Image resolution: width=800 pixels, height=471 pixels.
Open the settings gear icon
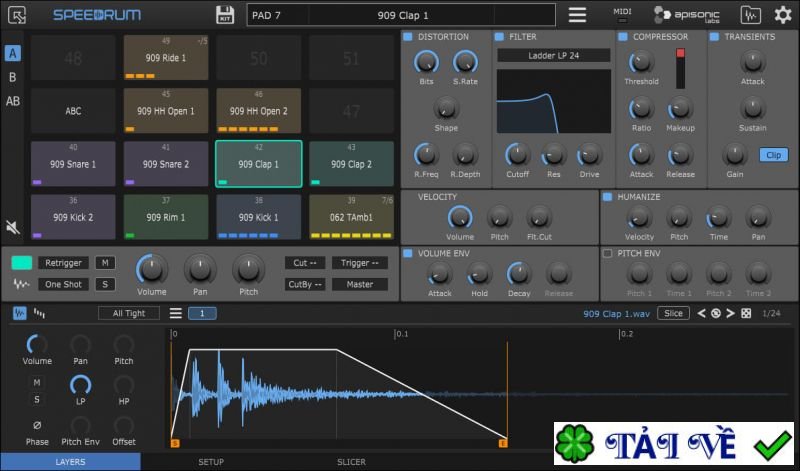(x=782, y=15)
